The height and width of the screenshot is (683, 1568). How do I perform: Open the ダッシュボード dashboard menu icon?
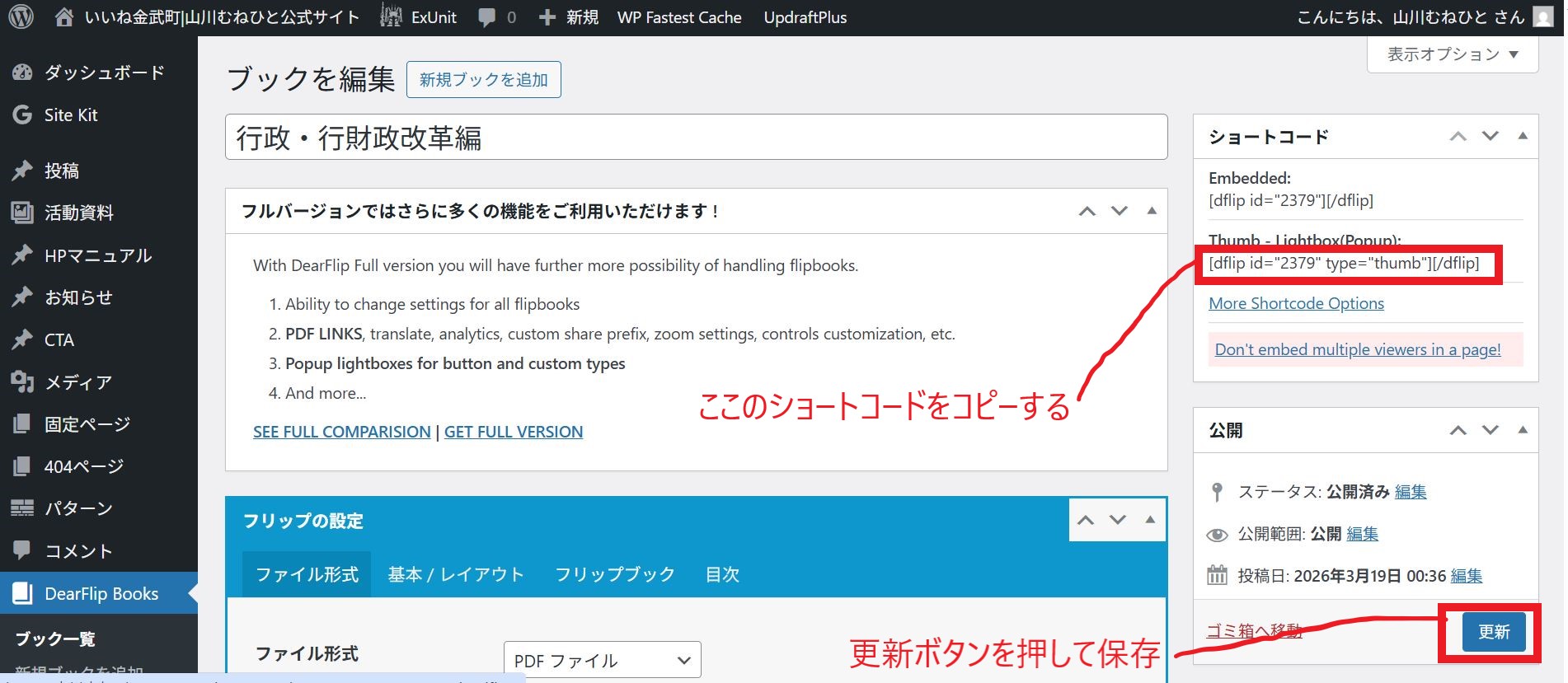22,73
